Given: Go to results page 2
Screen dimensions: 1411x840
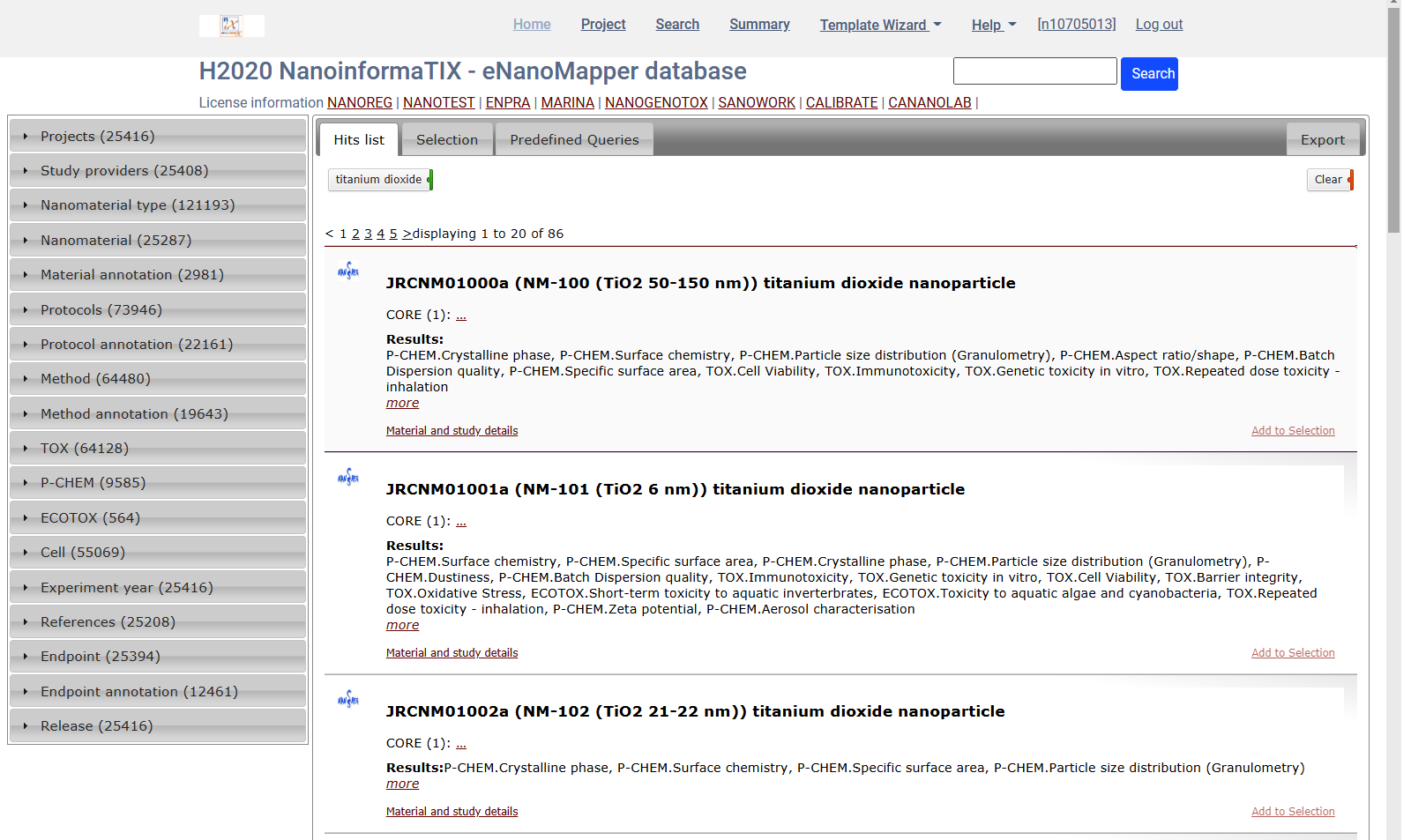Looking at the screenshot, I should tap(355, 234).
